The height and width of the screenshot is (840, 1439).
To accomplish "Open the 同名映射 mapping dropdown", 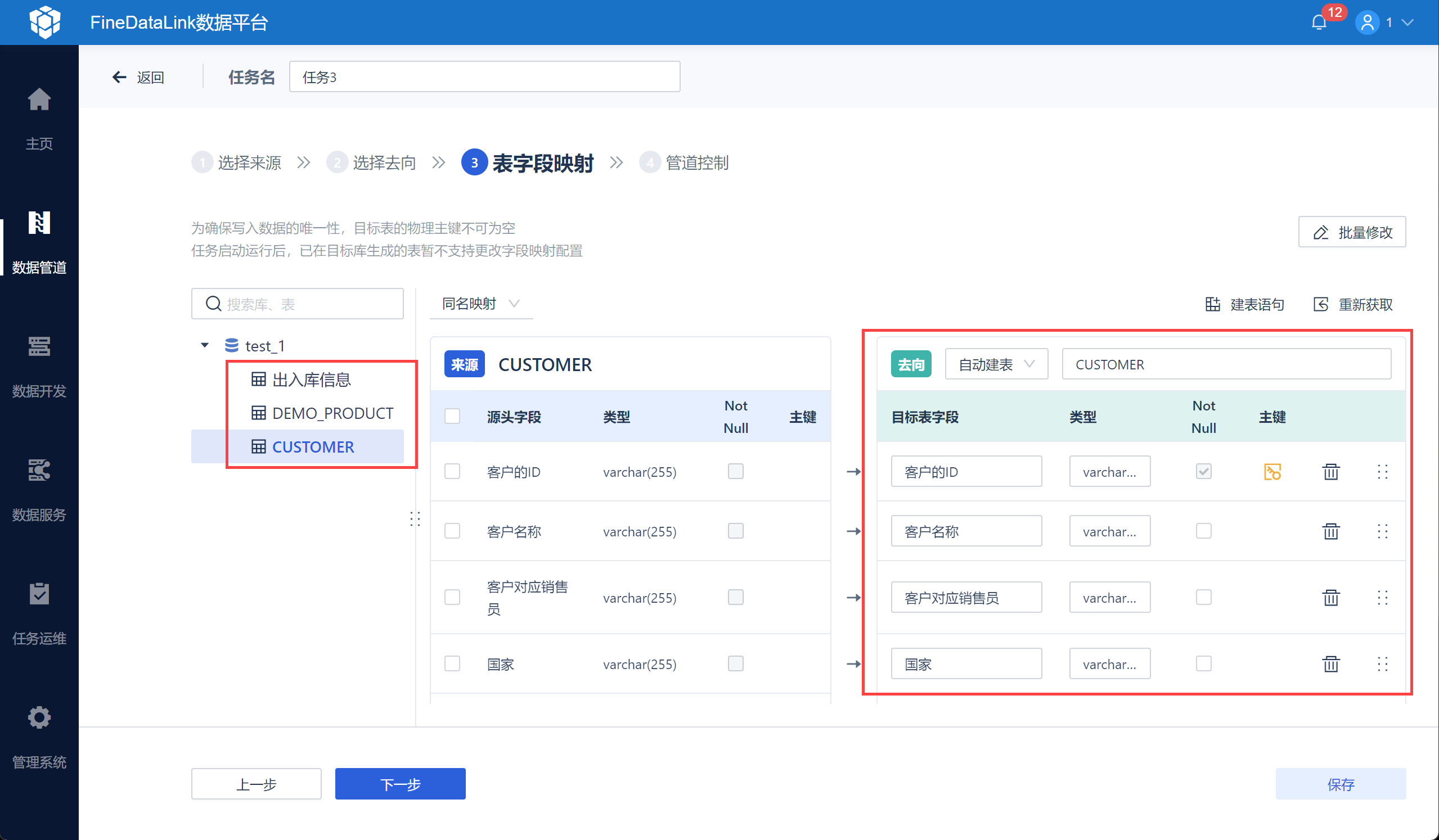I will (481, 304).
